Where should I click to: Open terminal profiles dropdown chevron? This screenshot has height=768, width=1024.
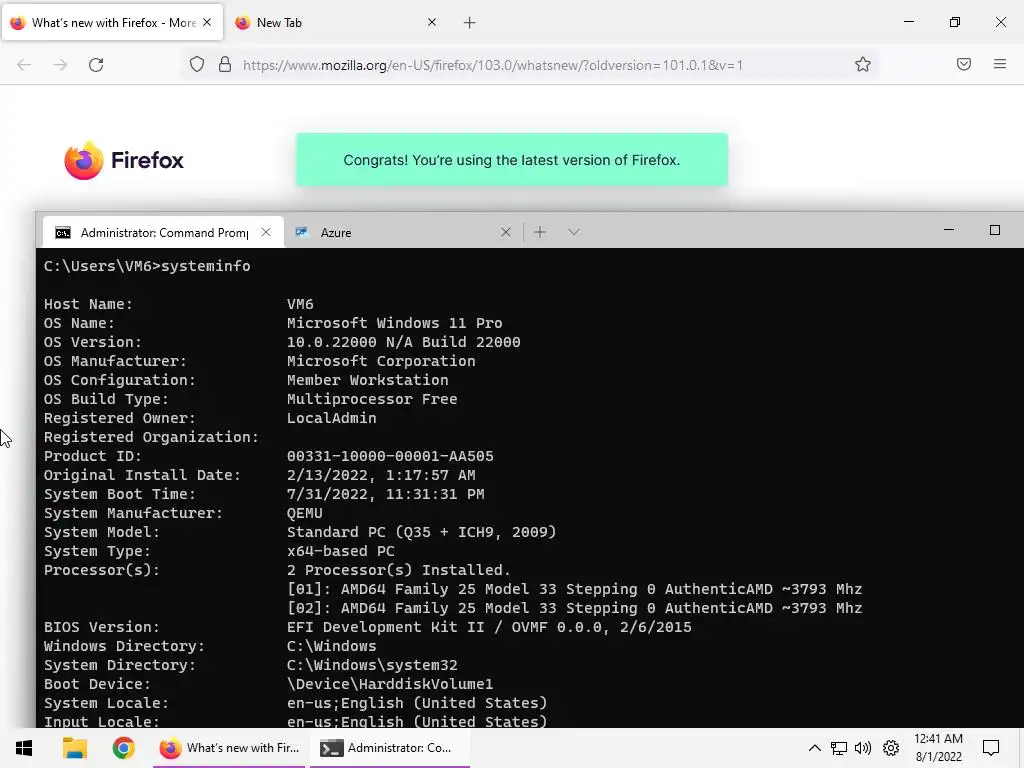573,232
